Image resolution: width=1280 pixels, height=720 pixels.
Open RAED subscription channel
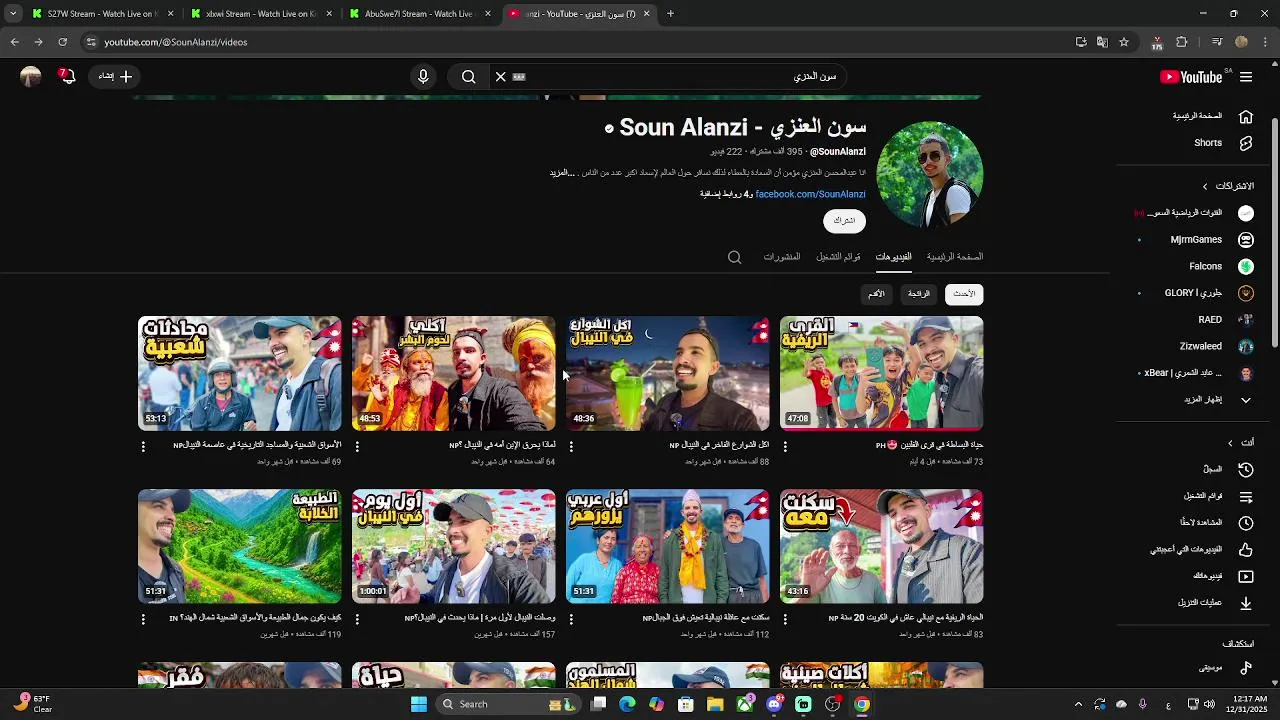[x=1210, y=320]
